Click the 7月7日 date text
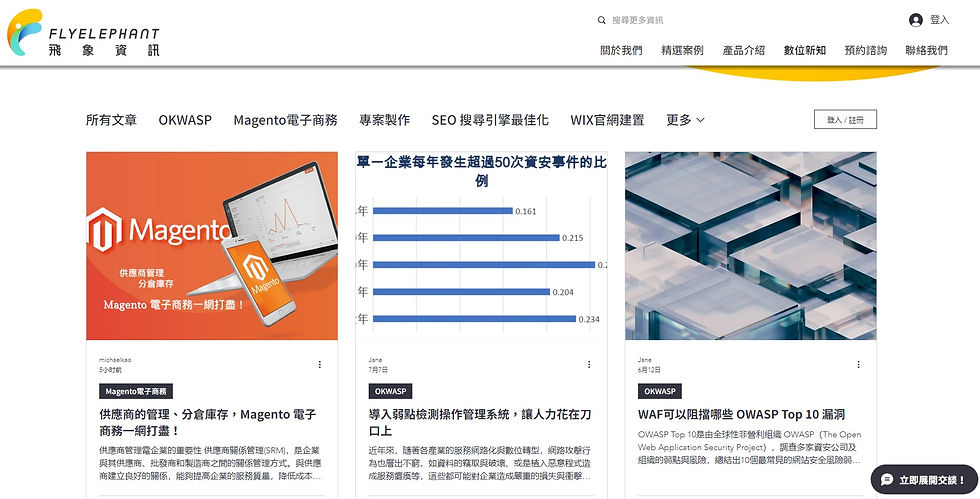 tap(376, 370)
